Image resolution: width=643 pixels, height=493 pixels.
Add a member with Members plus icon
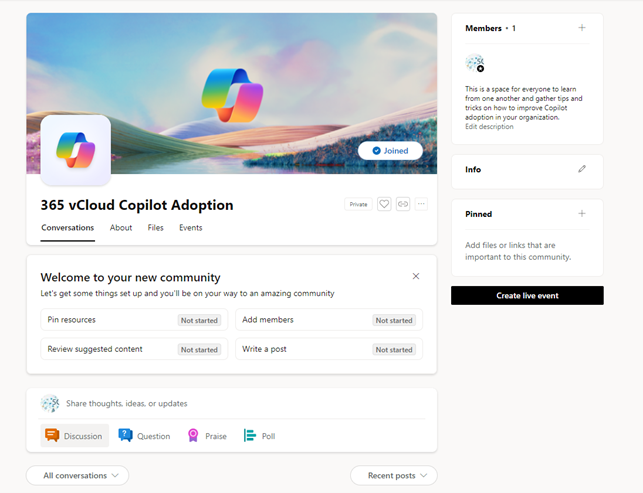tap(581, 28)
